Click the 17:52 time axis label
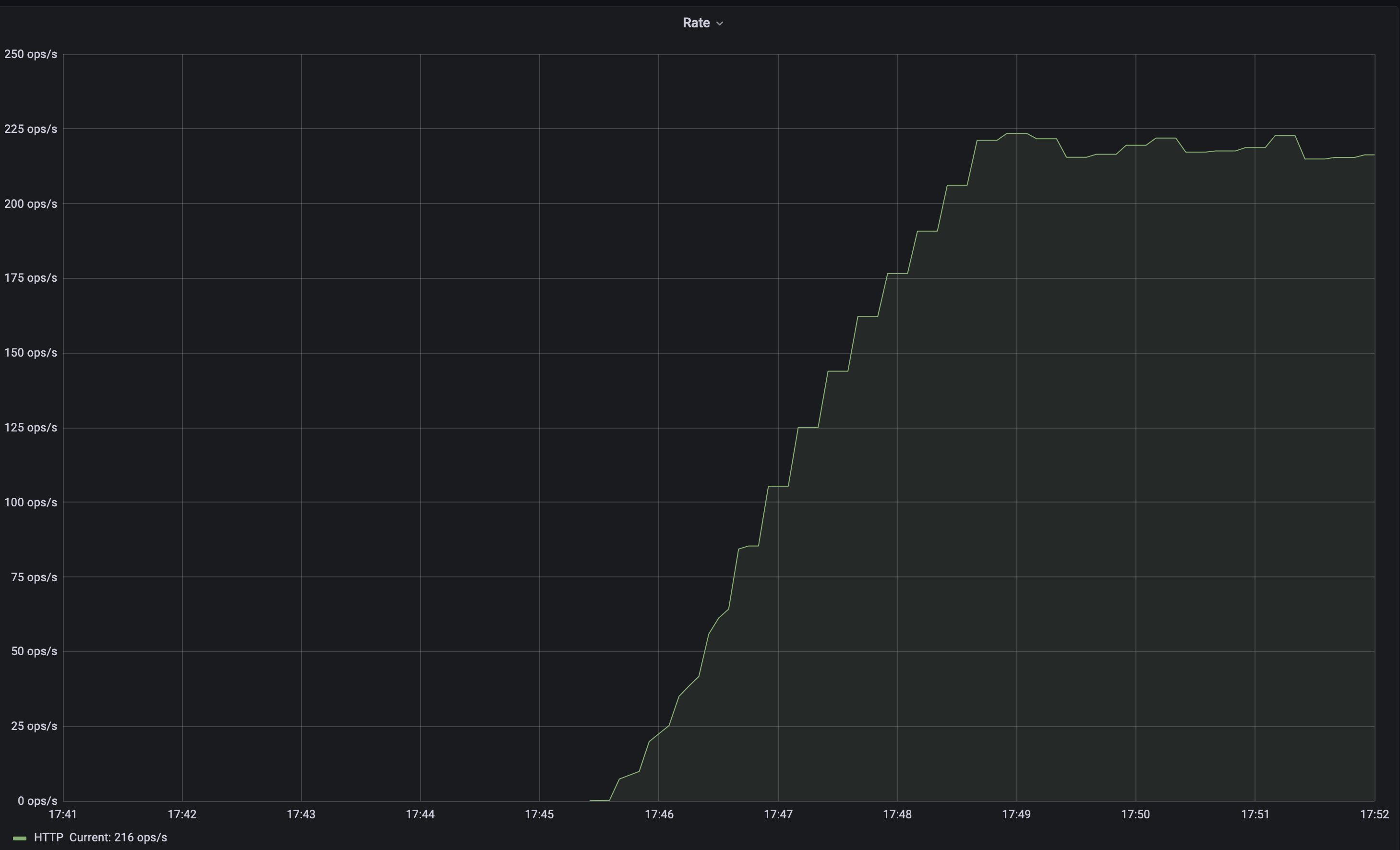The image size is (1400, 850). (1374, 814)
